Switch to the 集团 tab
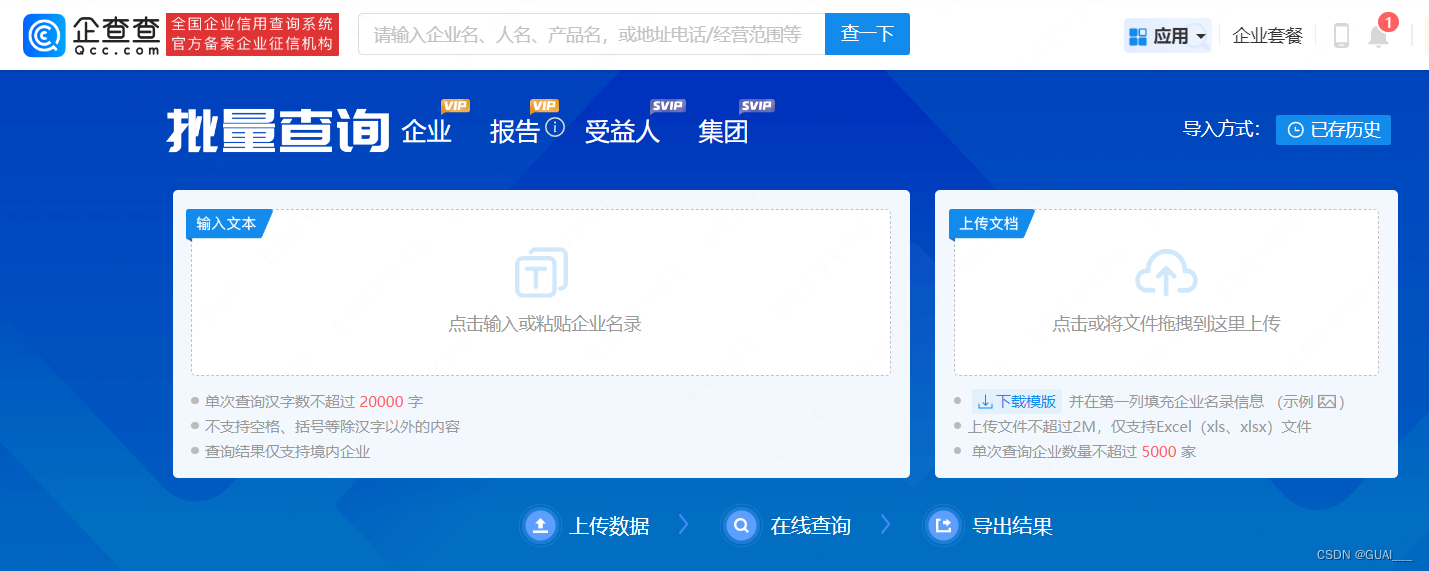The width and height of the screenshot is (1429, 571). 723,132
